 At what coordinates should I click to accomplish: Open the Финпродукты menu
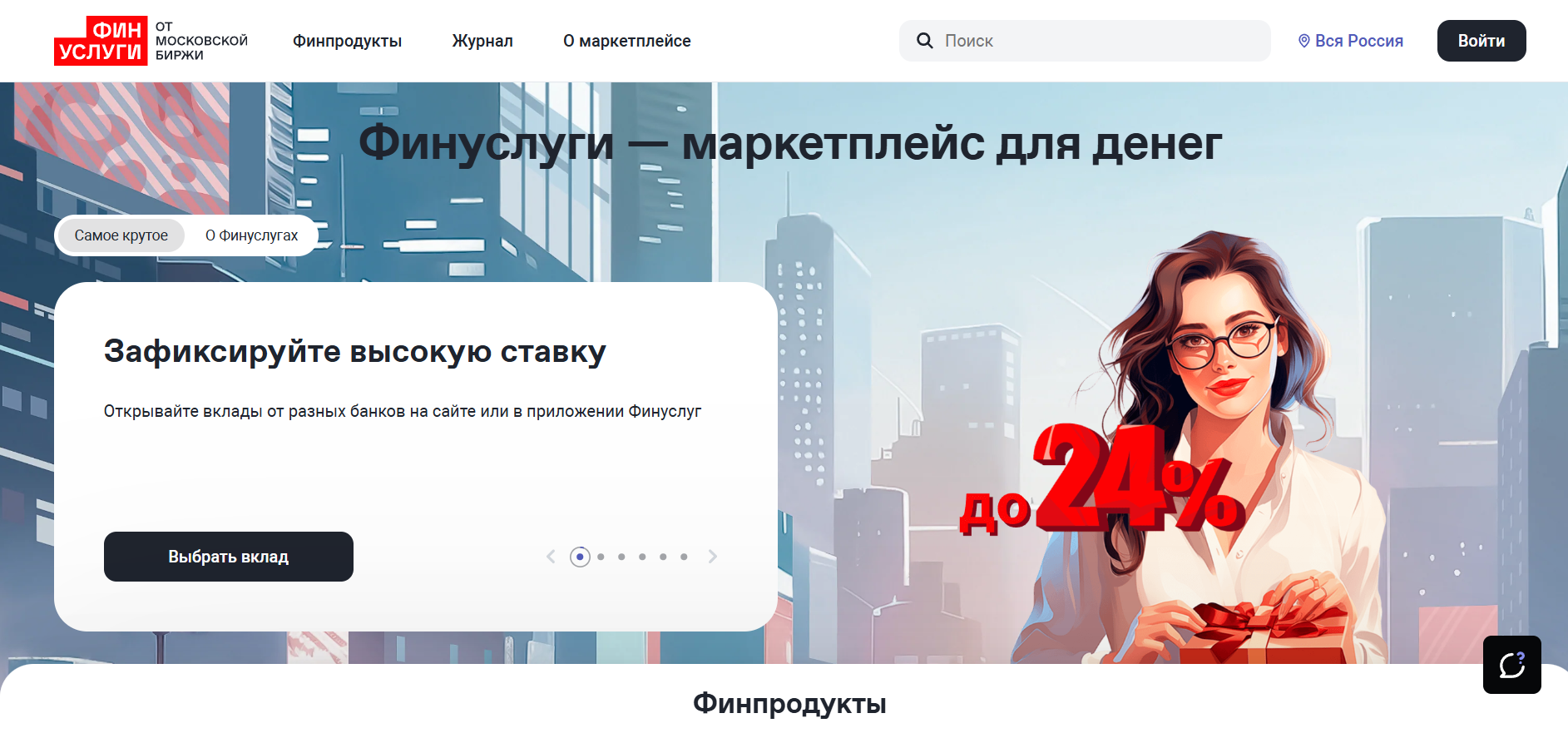347,41
